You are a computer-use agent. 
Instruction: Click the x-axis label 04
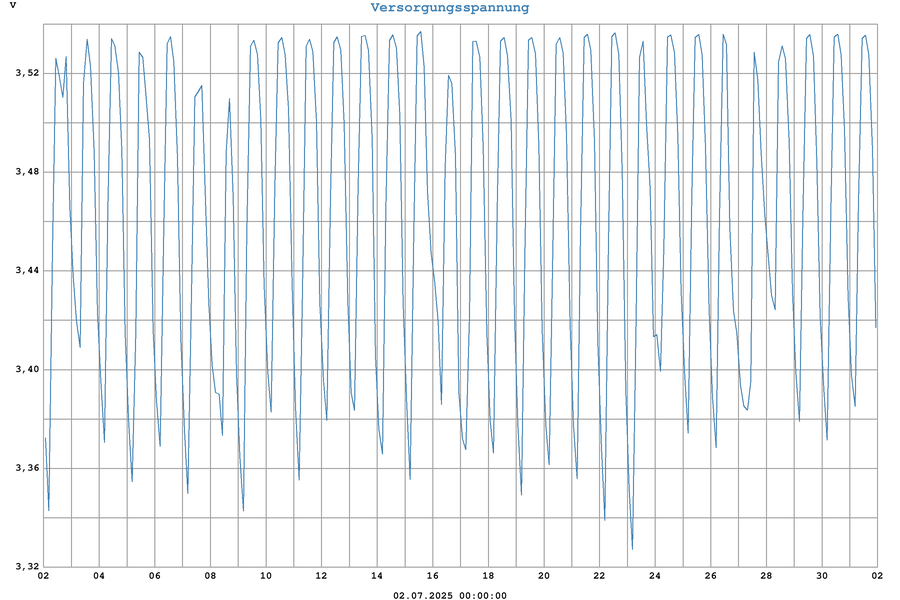[x=99, y=576]
